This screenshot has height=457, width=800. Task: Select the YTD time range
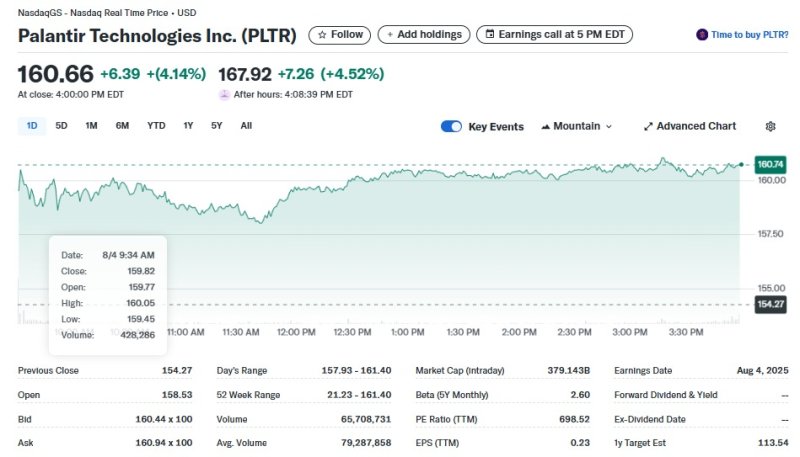point(156,126)
